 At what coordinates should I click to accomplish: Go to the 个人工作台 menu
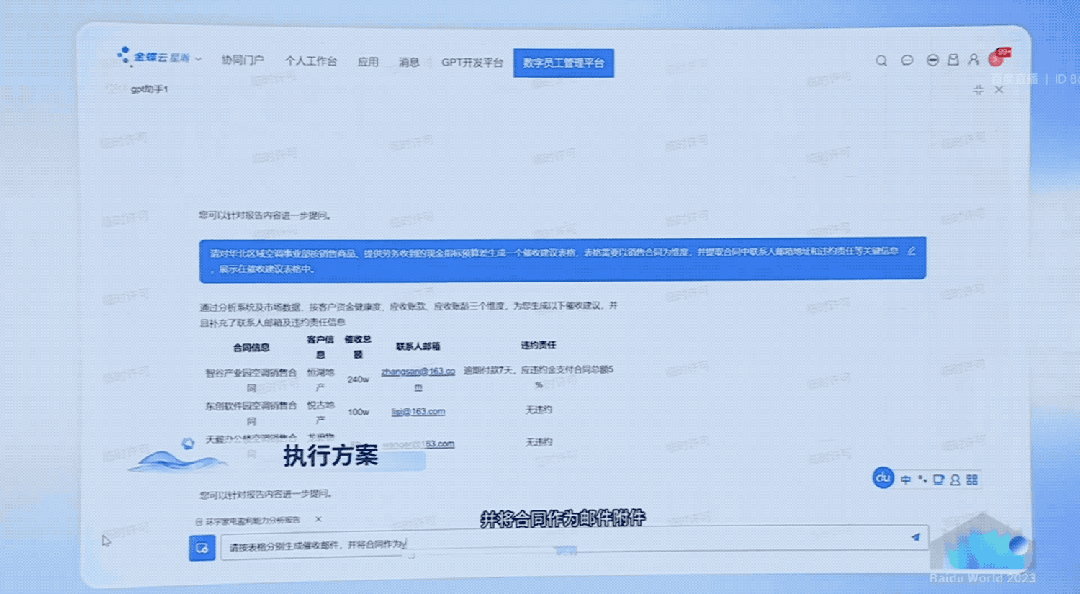[311, 62]
